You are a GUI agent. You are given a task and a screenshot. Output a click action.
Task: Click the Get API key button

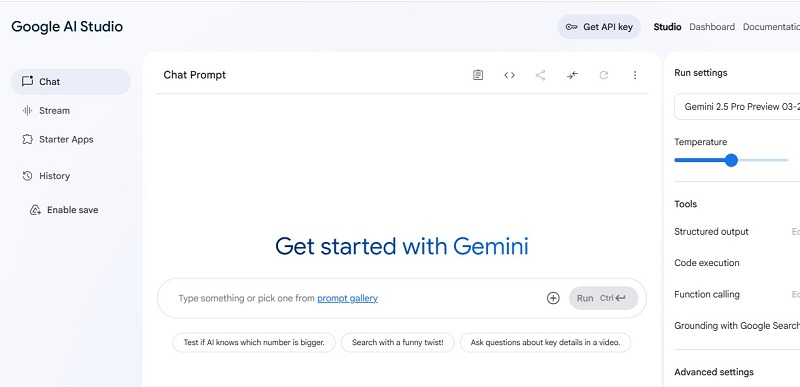[x=599, y=27]
